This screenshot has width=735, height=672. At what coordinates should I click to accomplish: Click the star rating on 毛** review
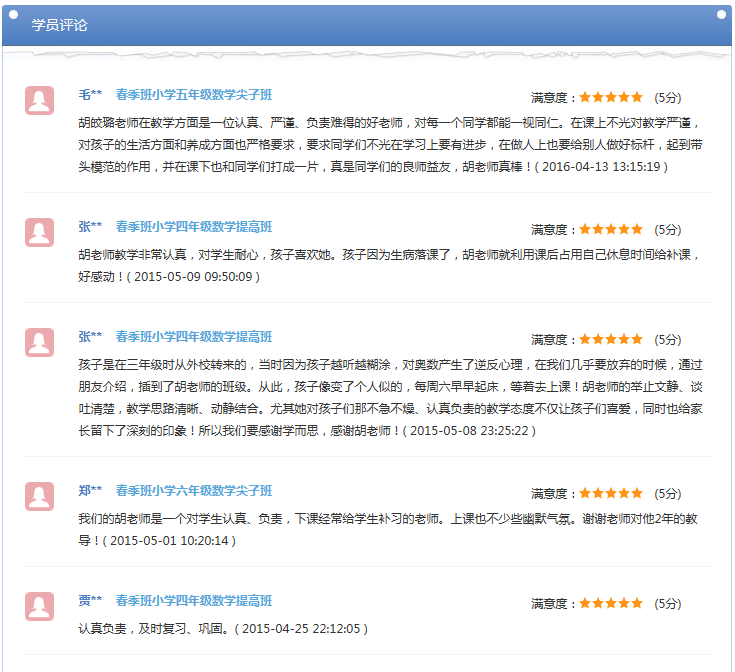[611, 97]
